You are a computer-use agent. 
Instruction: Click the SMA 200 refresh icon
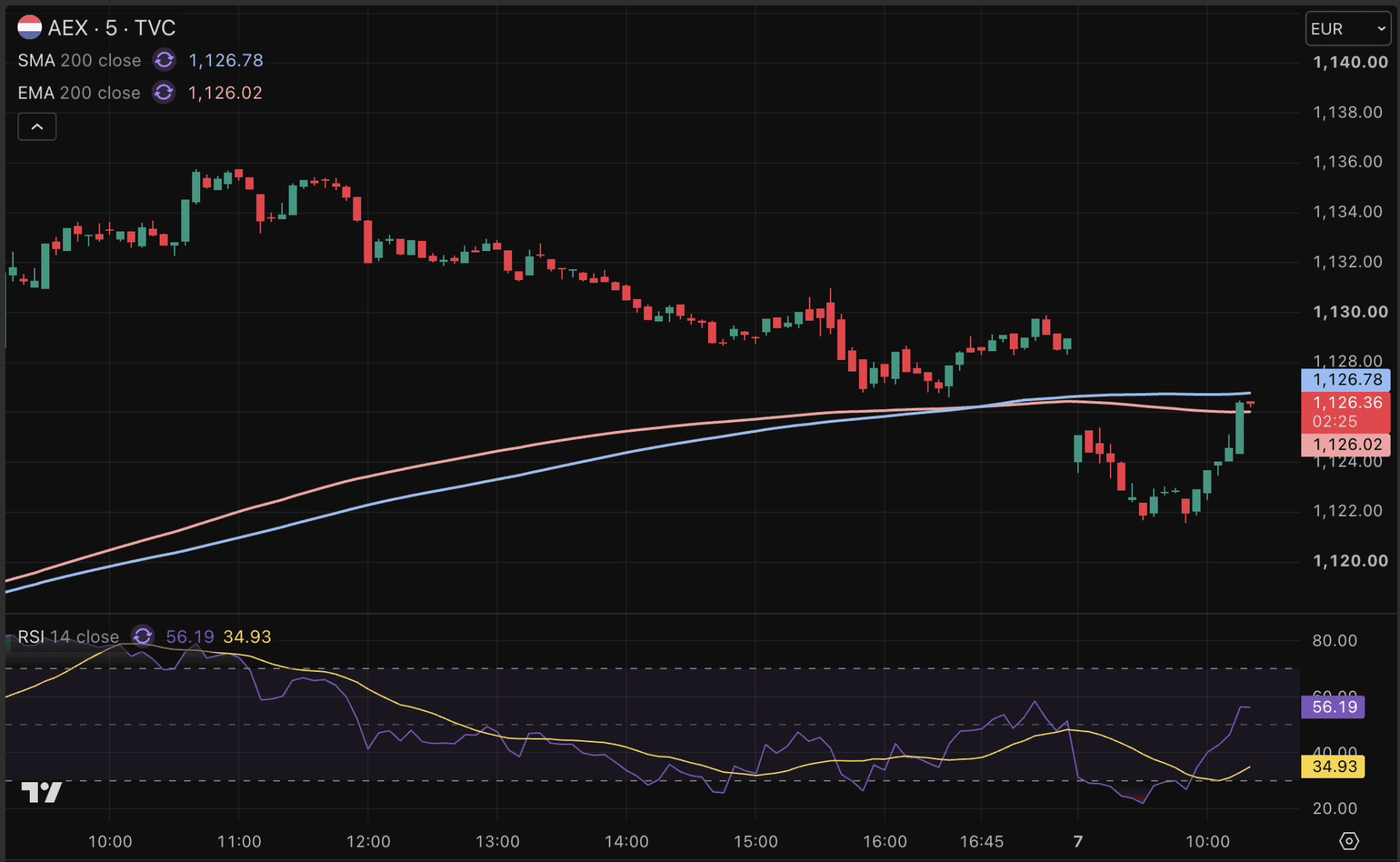point(165,60)
